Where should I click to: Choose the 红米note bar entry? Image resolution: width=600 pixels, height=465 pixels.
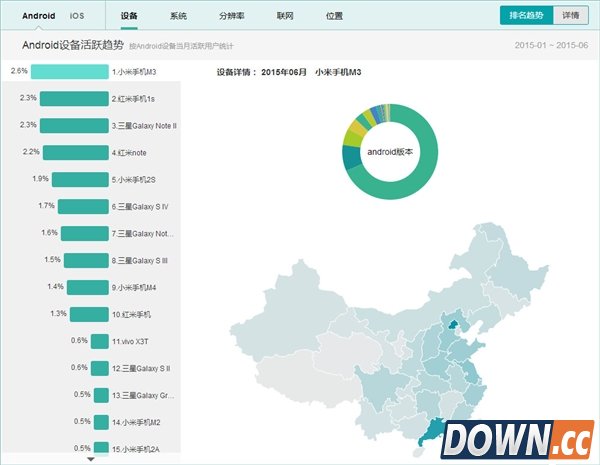pyautogui.click(x=75, y=152)
